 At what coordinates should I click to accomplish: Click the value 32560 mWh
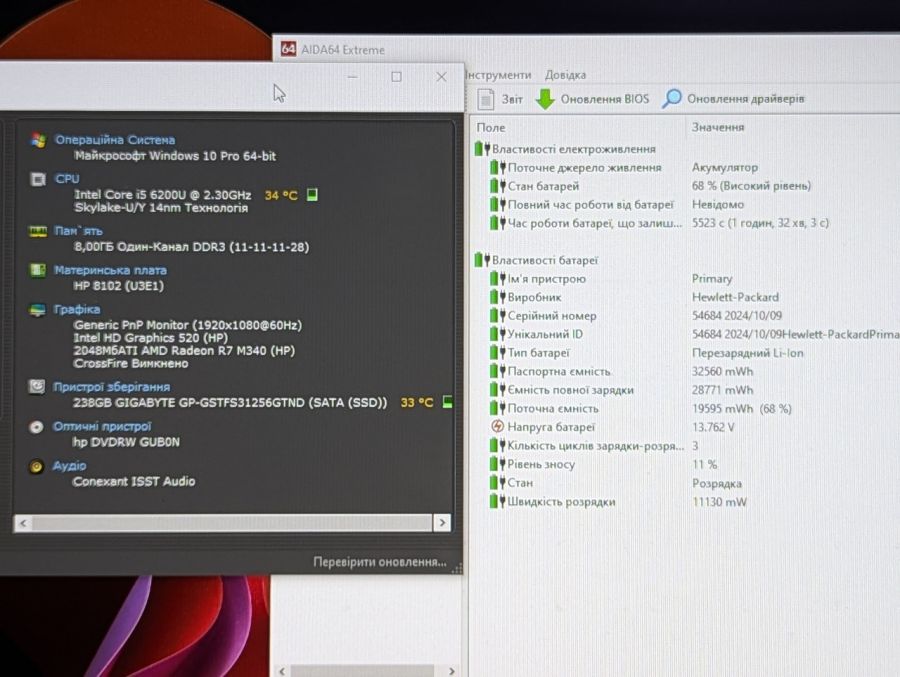coord(722,371)
